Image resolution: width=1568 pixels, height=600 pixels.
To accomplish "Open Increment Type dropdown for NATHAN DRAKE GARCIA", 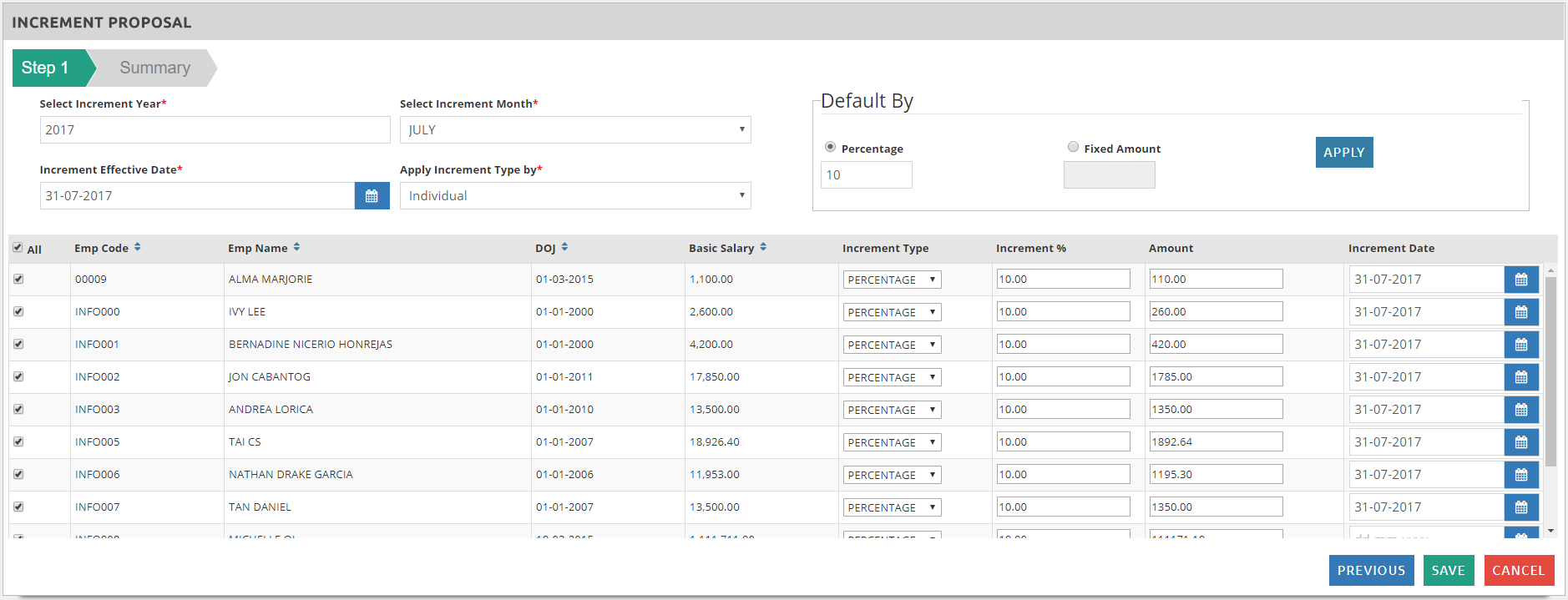I will (x=892, y=475).
